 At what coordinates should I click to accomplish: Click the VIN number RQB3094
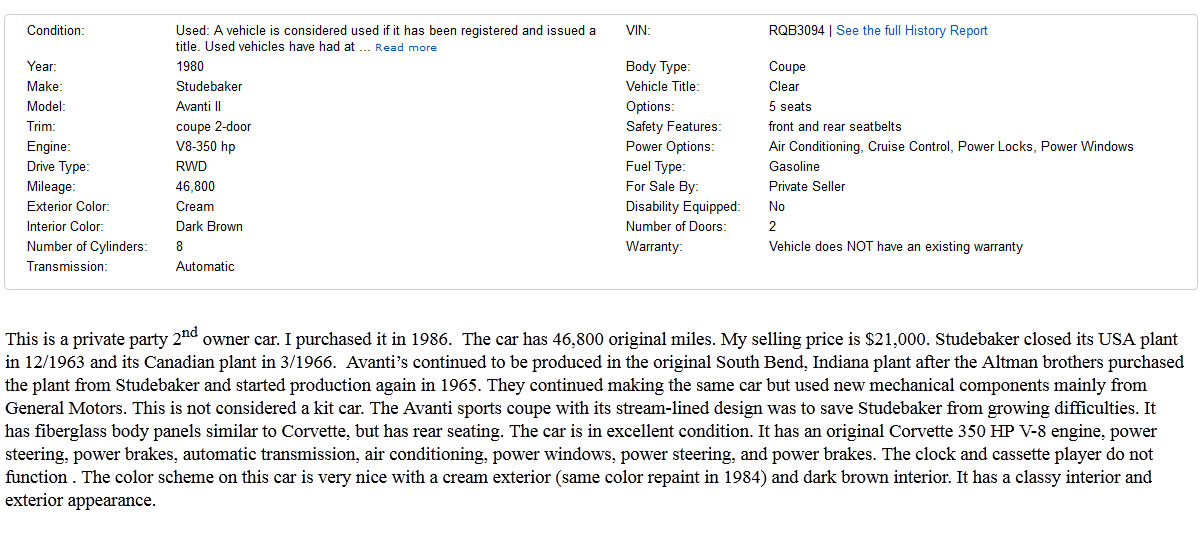[796, 31]
